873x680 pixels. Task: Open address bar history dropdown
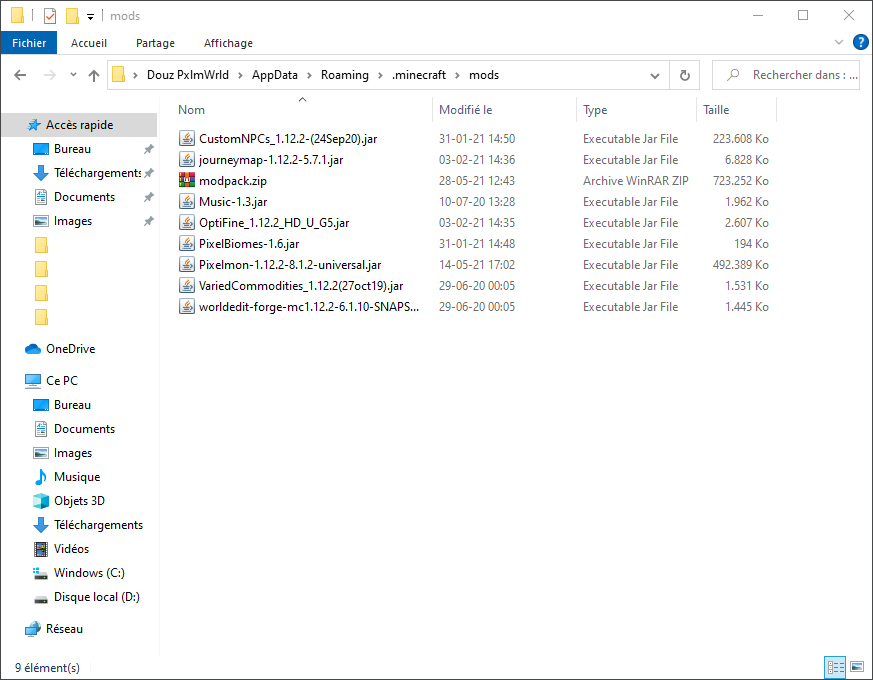(655, 75)
